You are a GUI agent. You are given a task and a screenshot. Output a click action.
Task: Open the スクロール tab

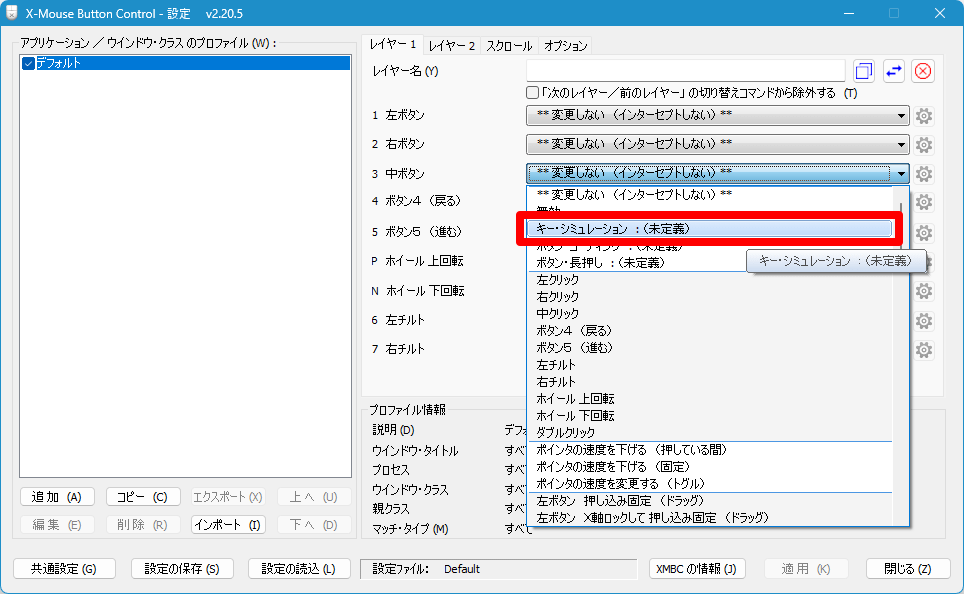[509, 46]
